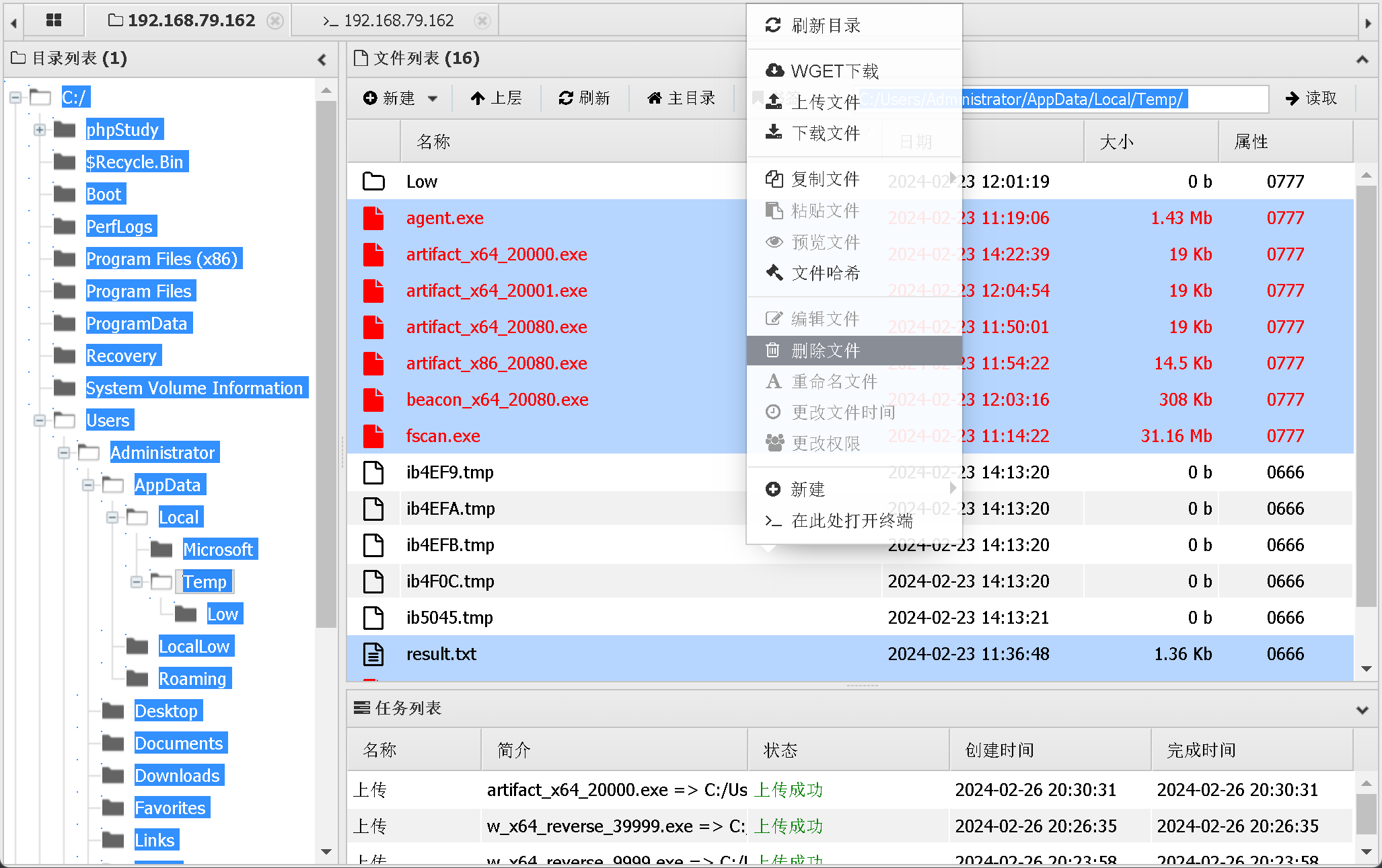Click the trash icon for delete file

773,351
